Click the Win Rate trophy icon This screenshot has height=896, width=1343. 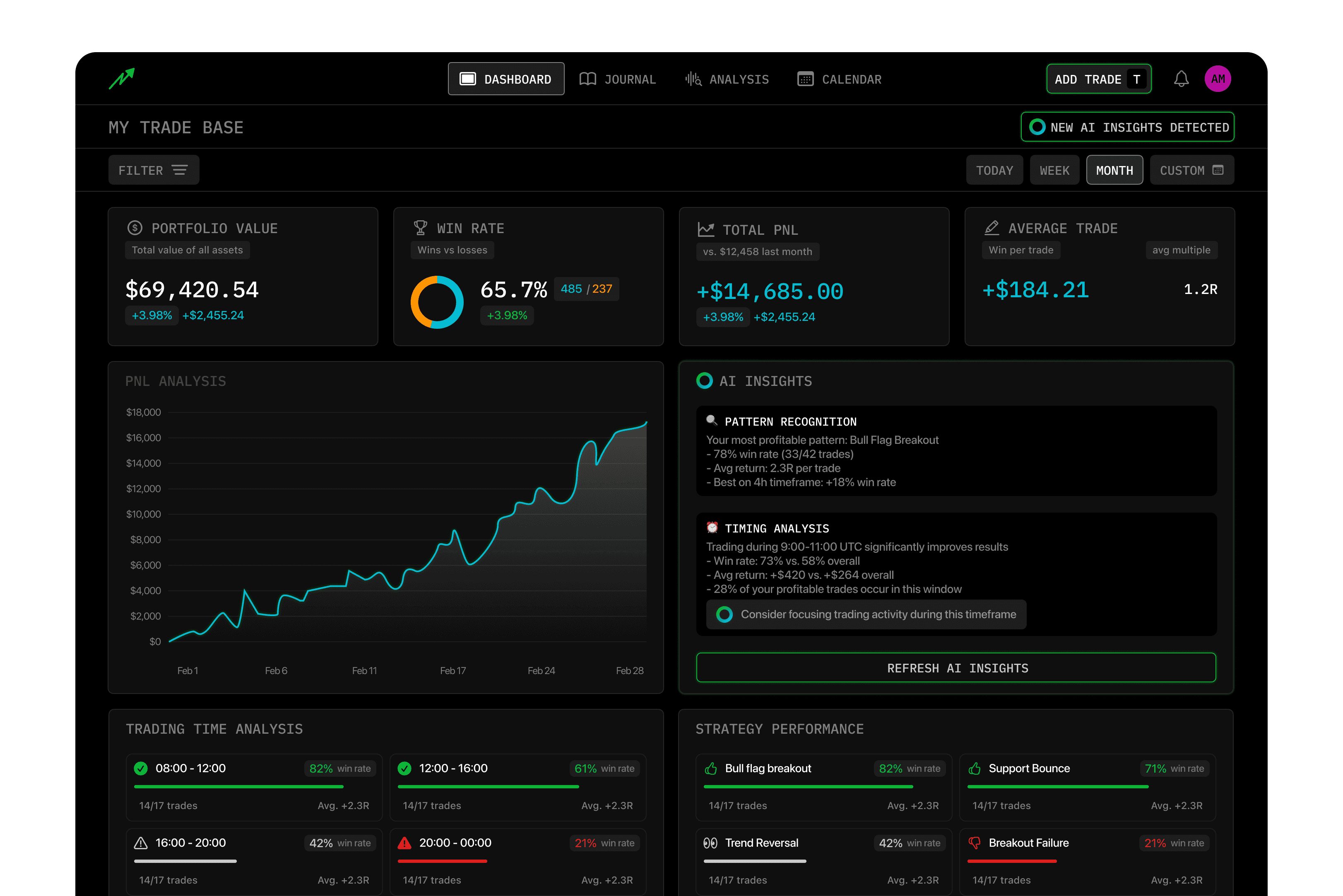[x=421, y=228]
